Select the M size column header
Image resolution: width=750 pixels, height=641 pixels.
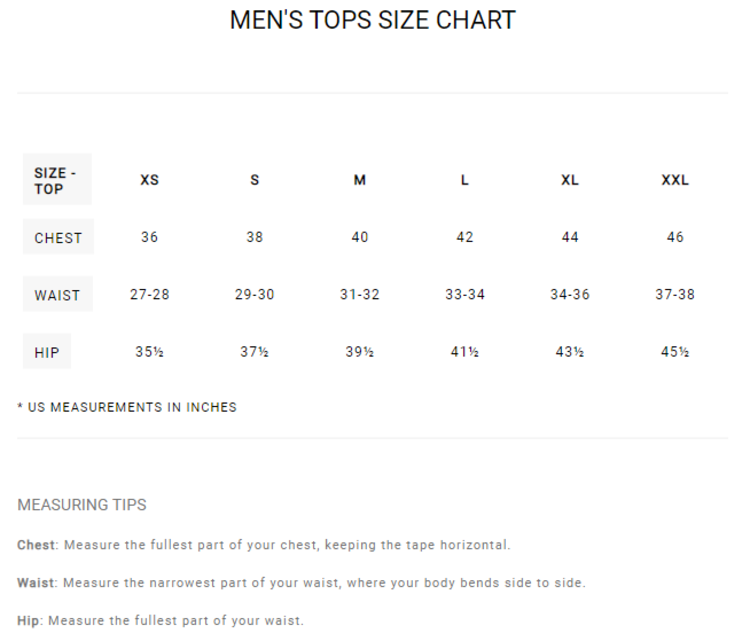(360, 180)
